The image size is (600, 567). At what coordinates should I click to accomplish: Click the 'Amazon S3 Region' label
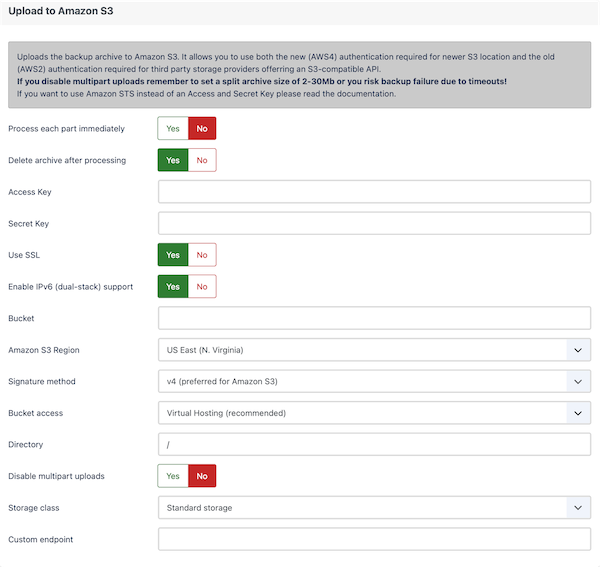click(44, 350)
